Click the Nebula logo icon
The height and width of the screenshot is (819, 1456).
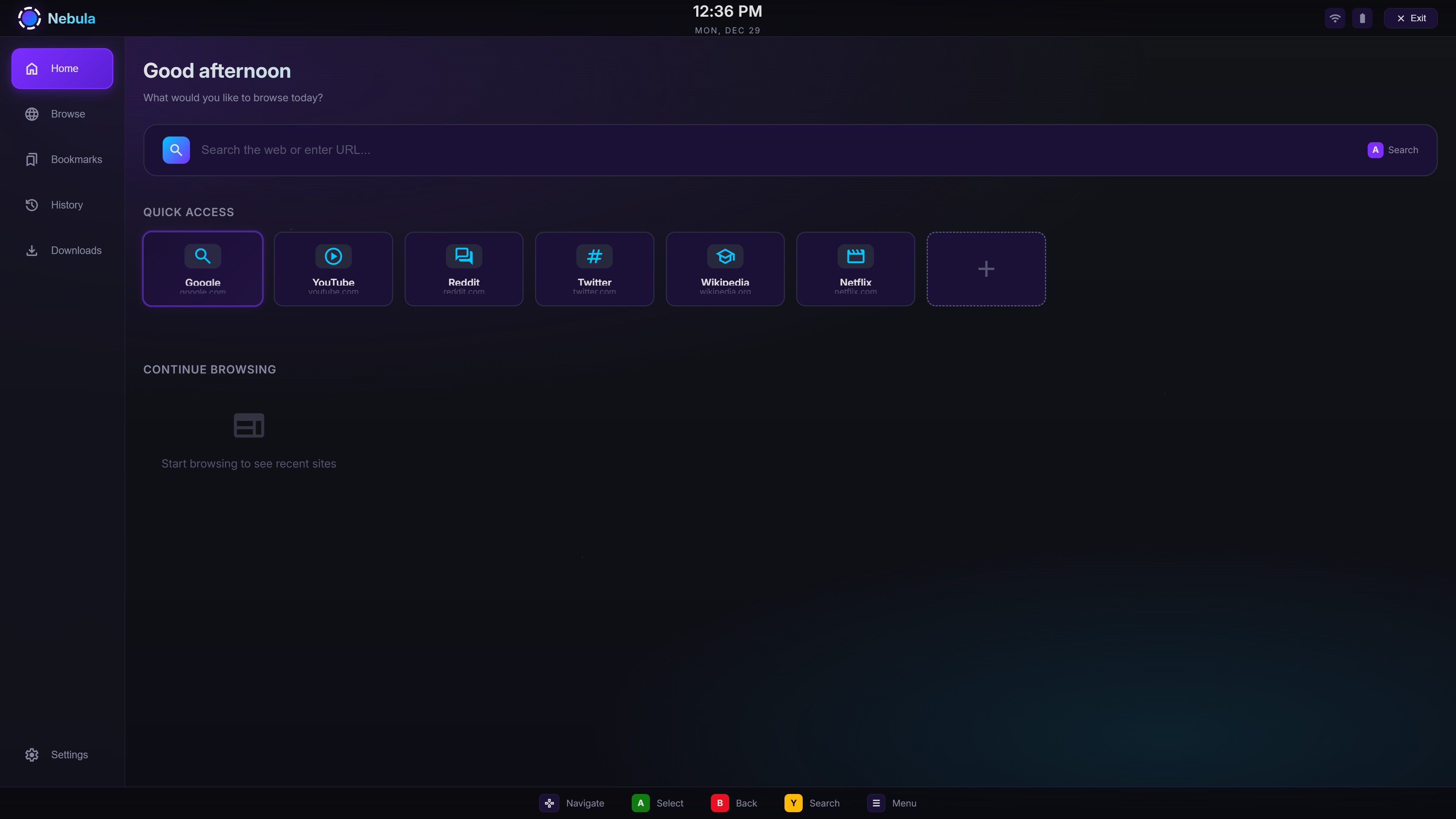point(30,17)
